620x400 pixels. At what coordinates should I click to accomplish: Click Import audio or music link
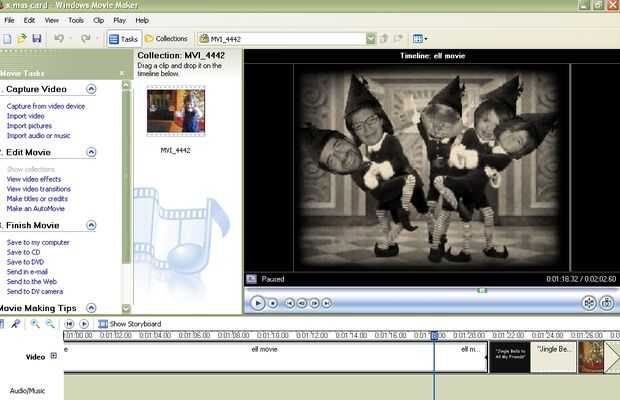click(38, 136)
